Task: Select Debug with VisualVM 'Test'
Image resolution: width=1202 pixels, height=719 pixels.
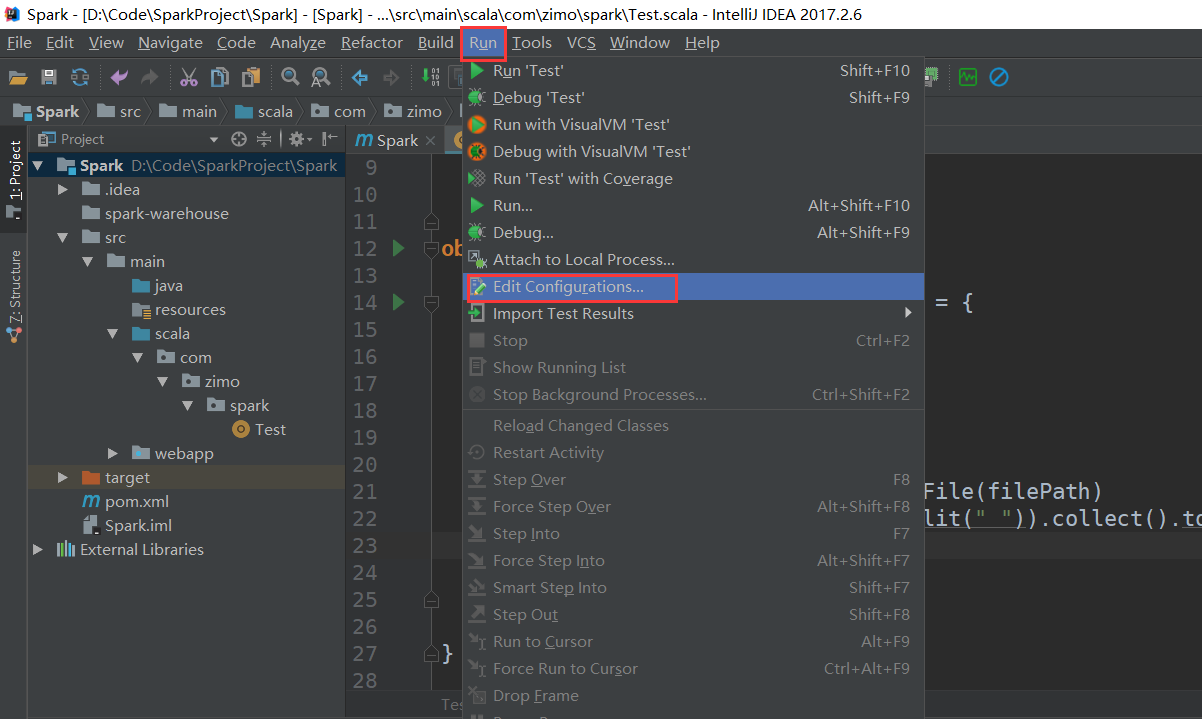Action: click(x=693, y=151)
